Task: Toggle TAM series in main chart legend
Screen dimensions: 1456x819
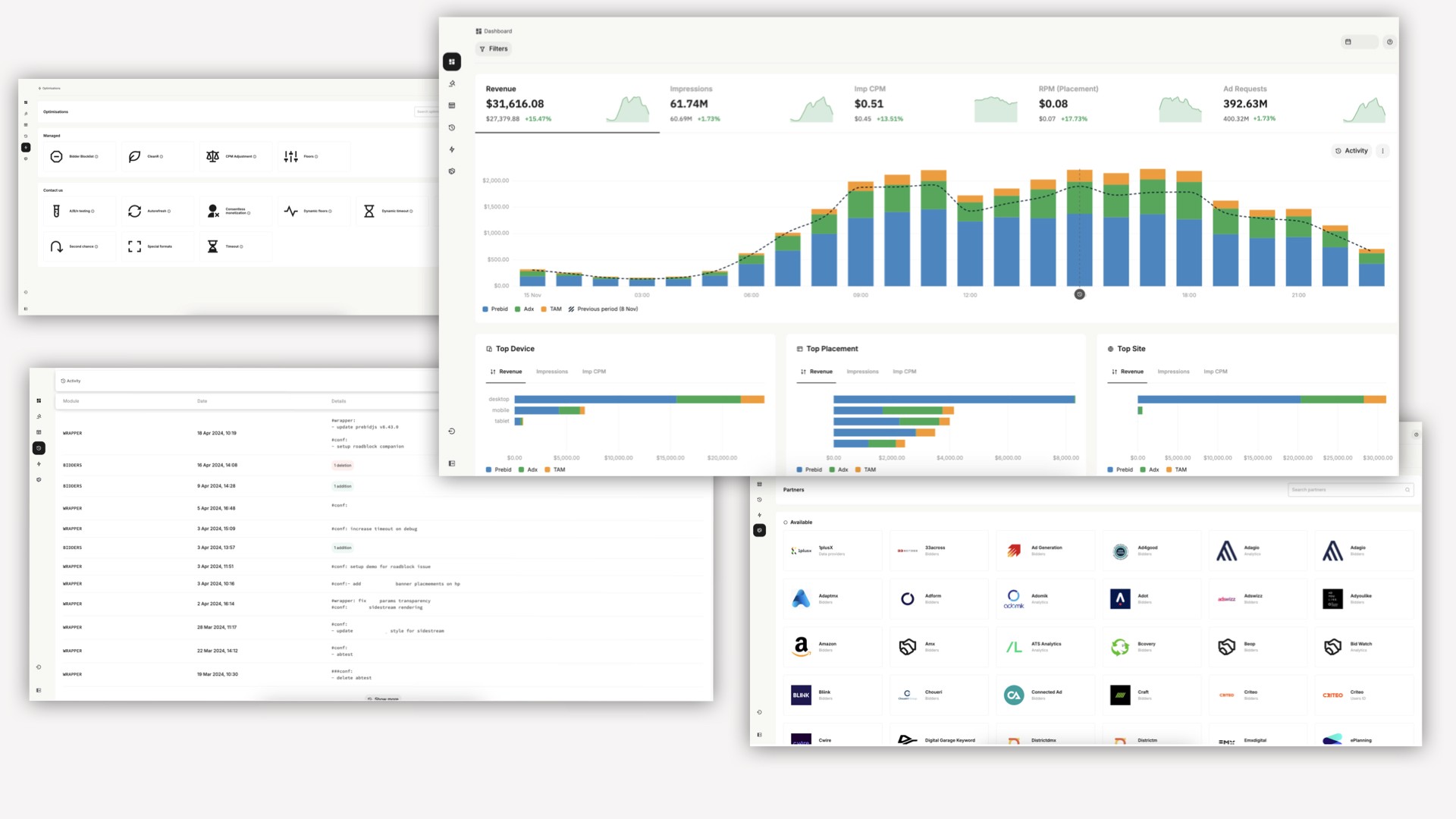Action: (x=551, y=309)
